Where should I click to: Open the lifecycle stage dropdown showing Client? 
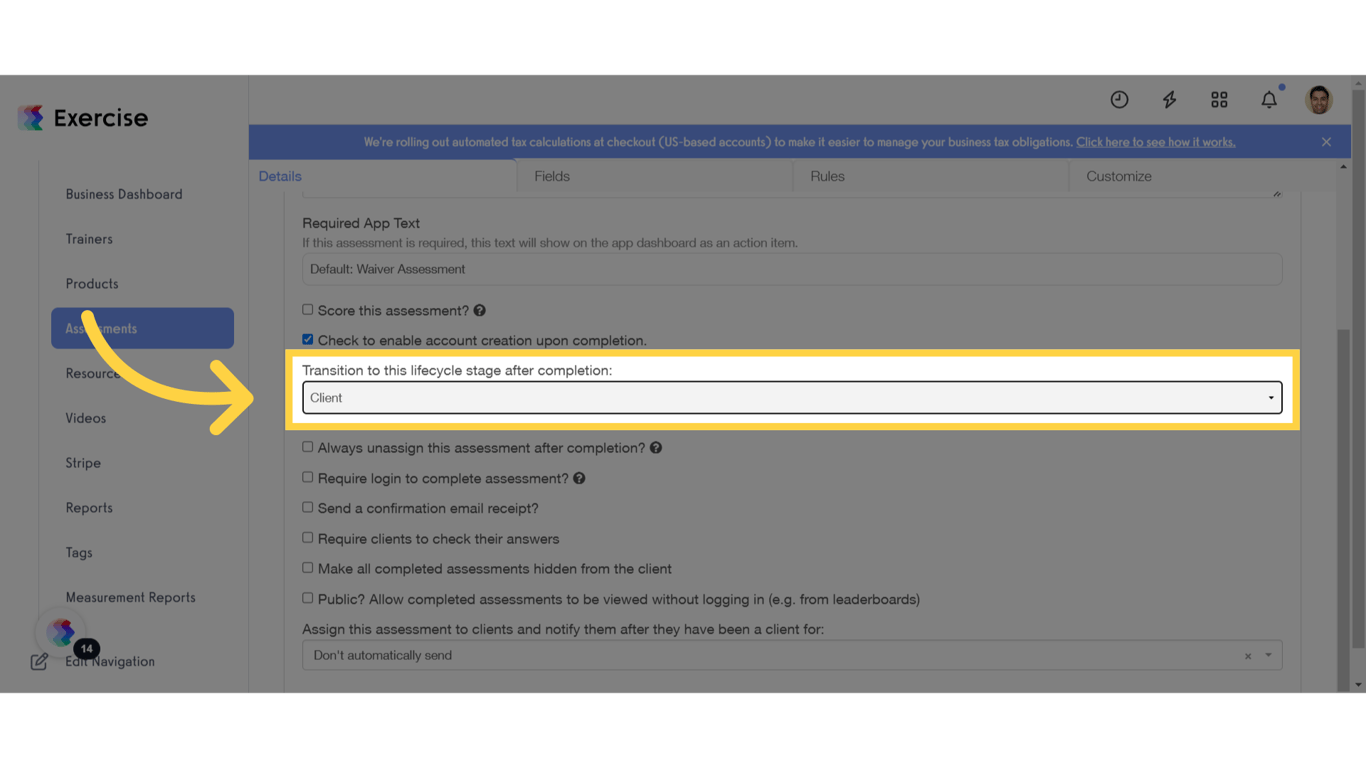tap(792, 398)
